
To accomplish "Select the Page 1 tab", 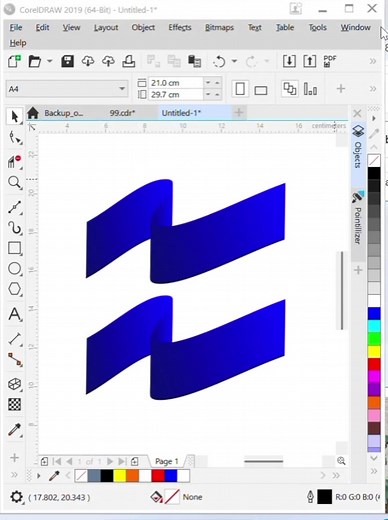I will 167,461.
